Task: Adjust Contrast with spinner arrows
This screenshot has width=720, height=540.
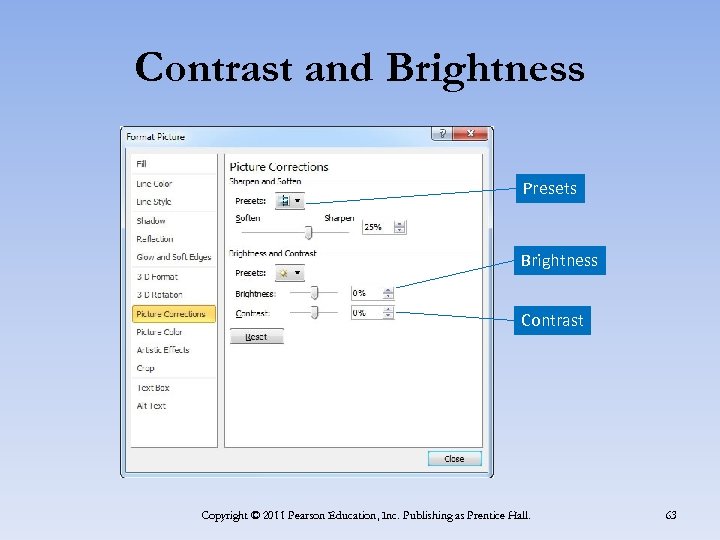Action: [x=388, y=313]
